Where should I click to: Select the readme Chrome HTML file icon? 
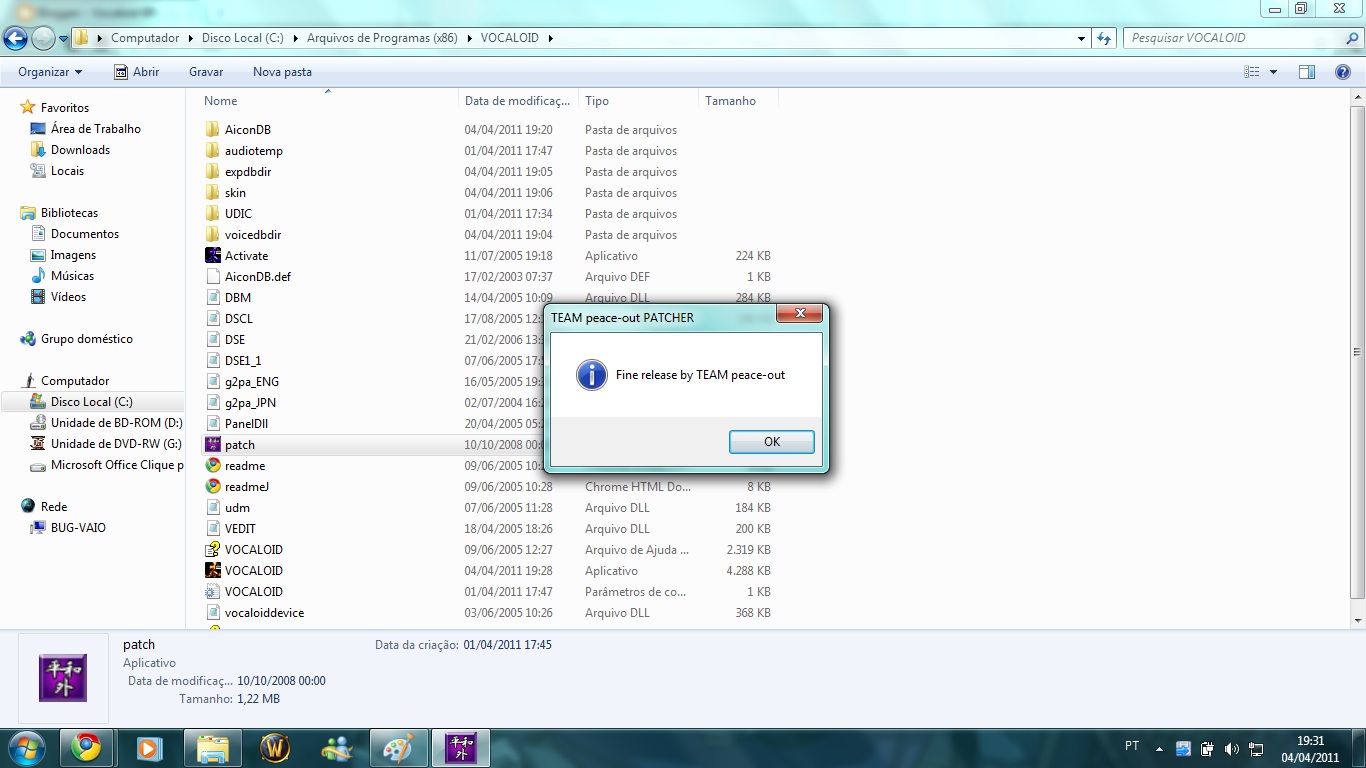click(x=212, y=466)
